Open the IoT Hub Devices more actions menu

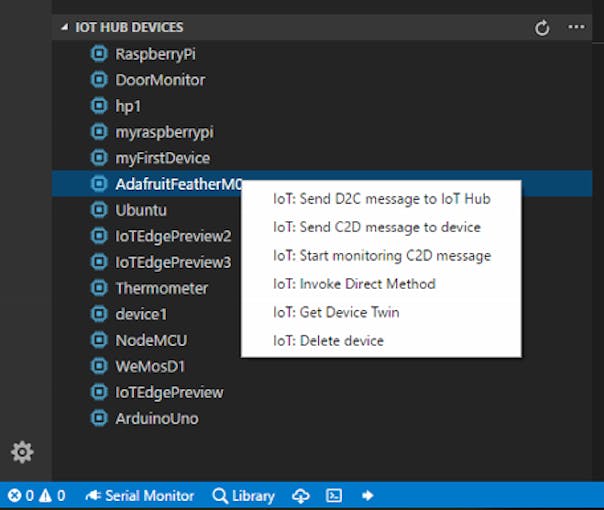(576, 27)
